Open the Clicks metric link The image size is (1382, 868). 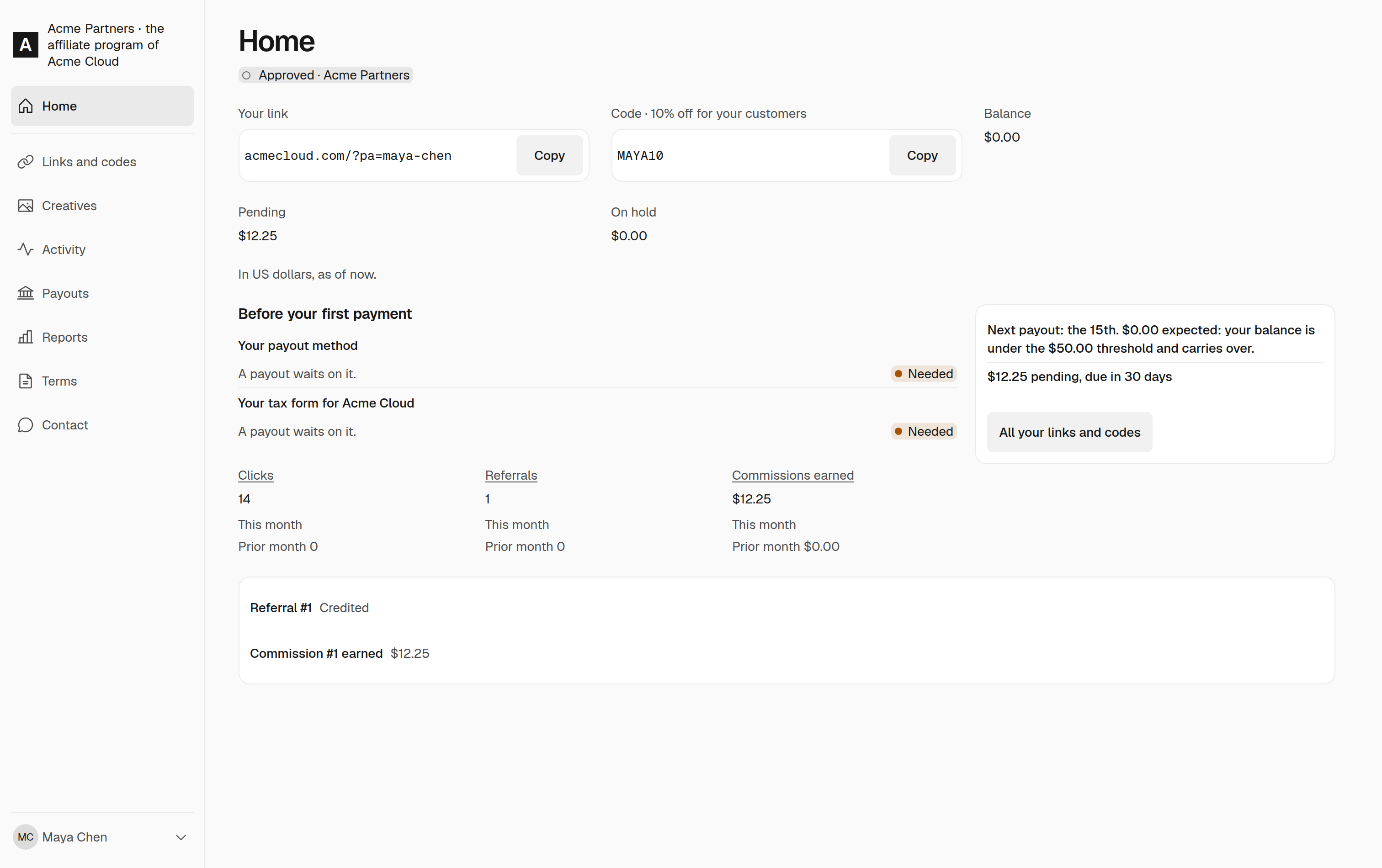(255, 476)
